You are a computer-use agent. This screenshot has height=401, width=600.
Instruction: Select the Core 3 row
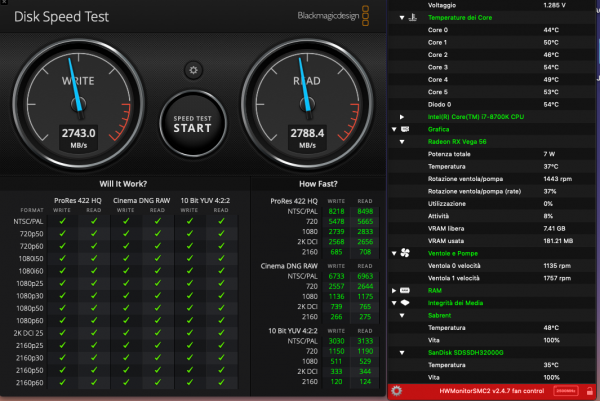point(492,67)
